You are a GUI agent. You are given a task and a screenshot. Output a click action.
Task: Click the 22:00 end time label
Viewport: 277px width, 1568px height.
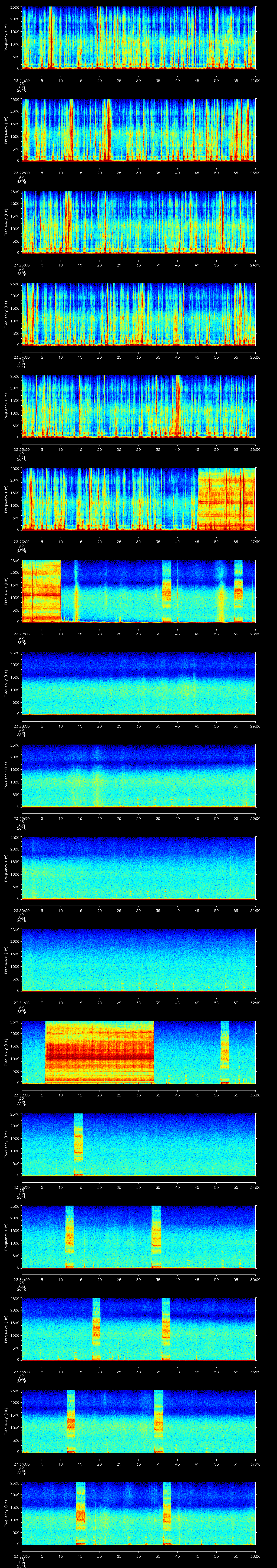point(255,80)
